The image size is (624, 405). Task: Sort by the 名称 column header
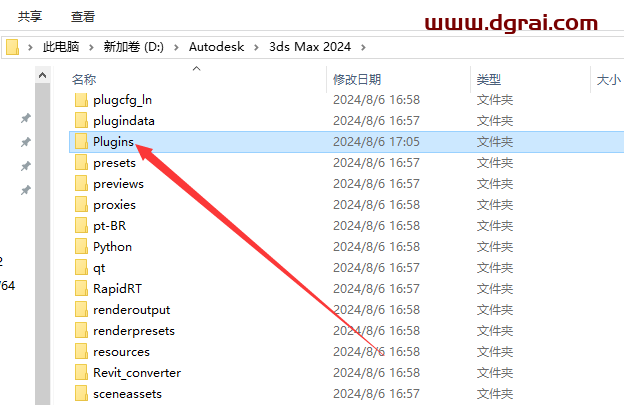pyautogui.click(x=85, y=79)
